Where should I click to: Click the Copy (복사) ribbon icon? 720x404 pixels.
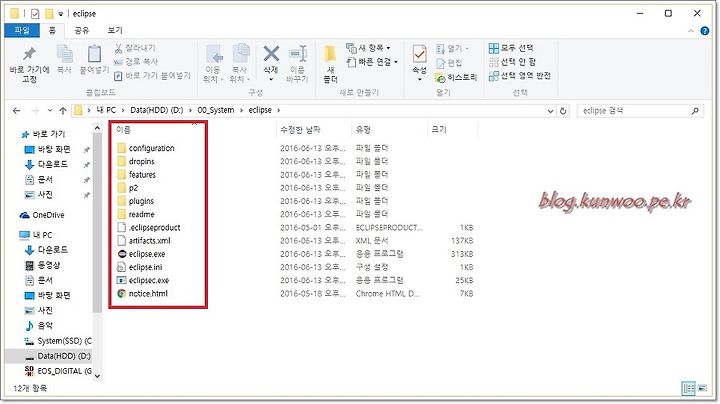coord(64,54)
